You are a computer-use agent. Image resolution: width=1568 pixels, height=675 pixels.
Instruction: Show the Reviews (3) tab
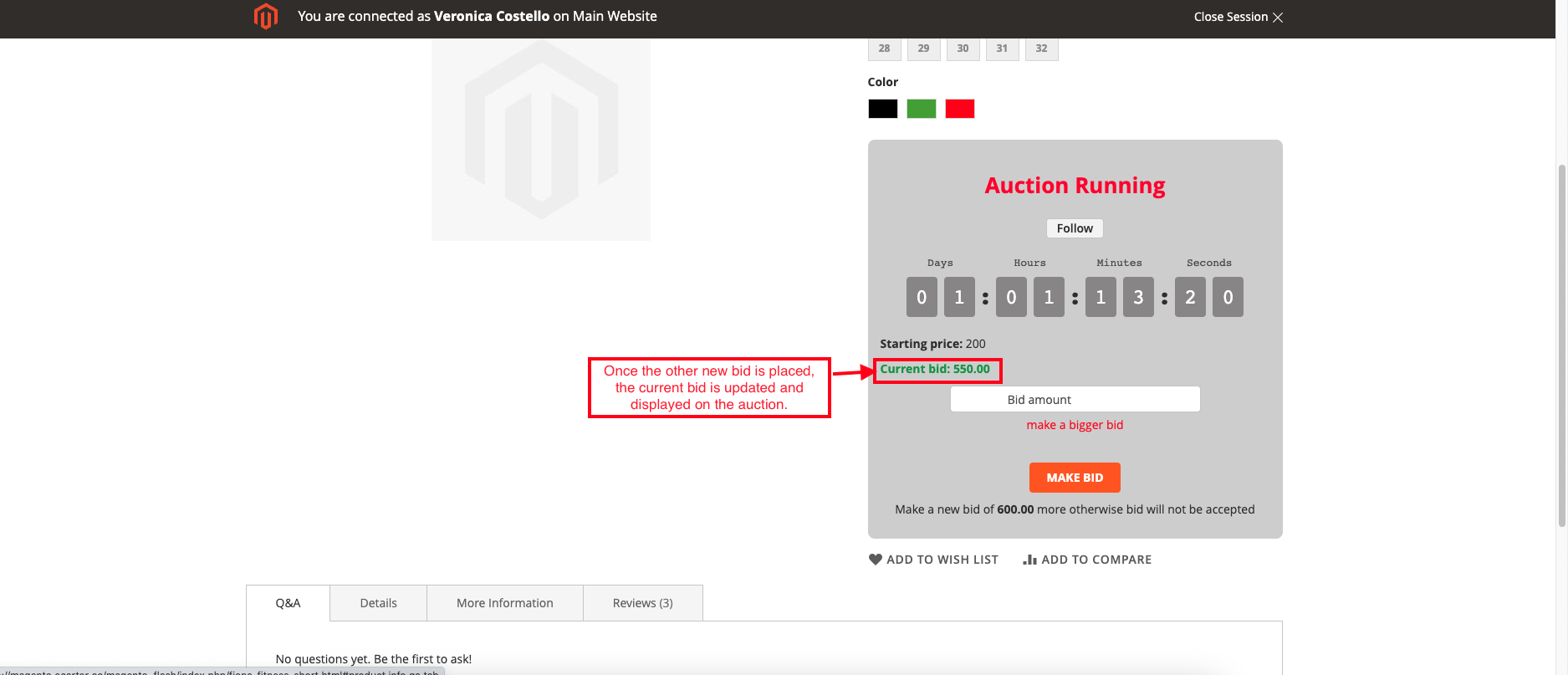pyautogui.click(x=642, y=603)
